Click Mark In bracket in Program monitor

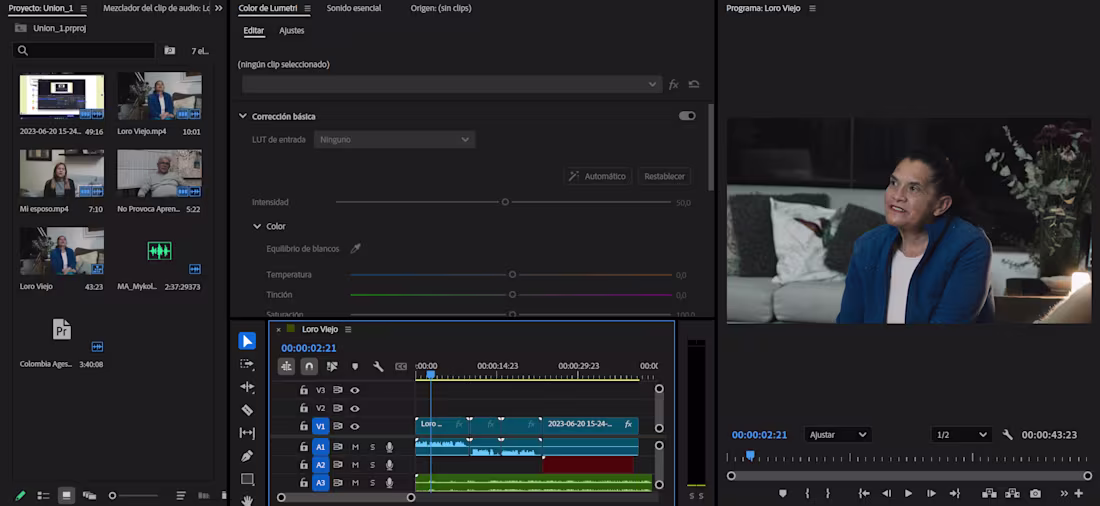click(807, 493)
